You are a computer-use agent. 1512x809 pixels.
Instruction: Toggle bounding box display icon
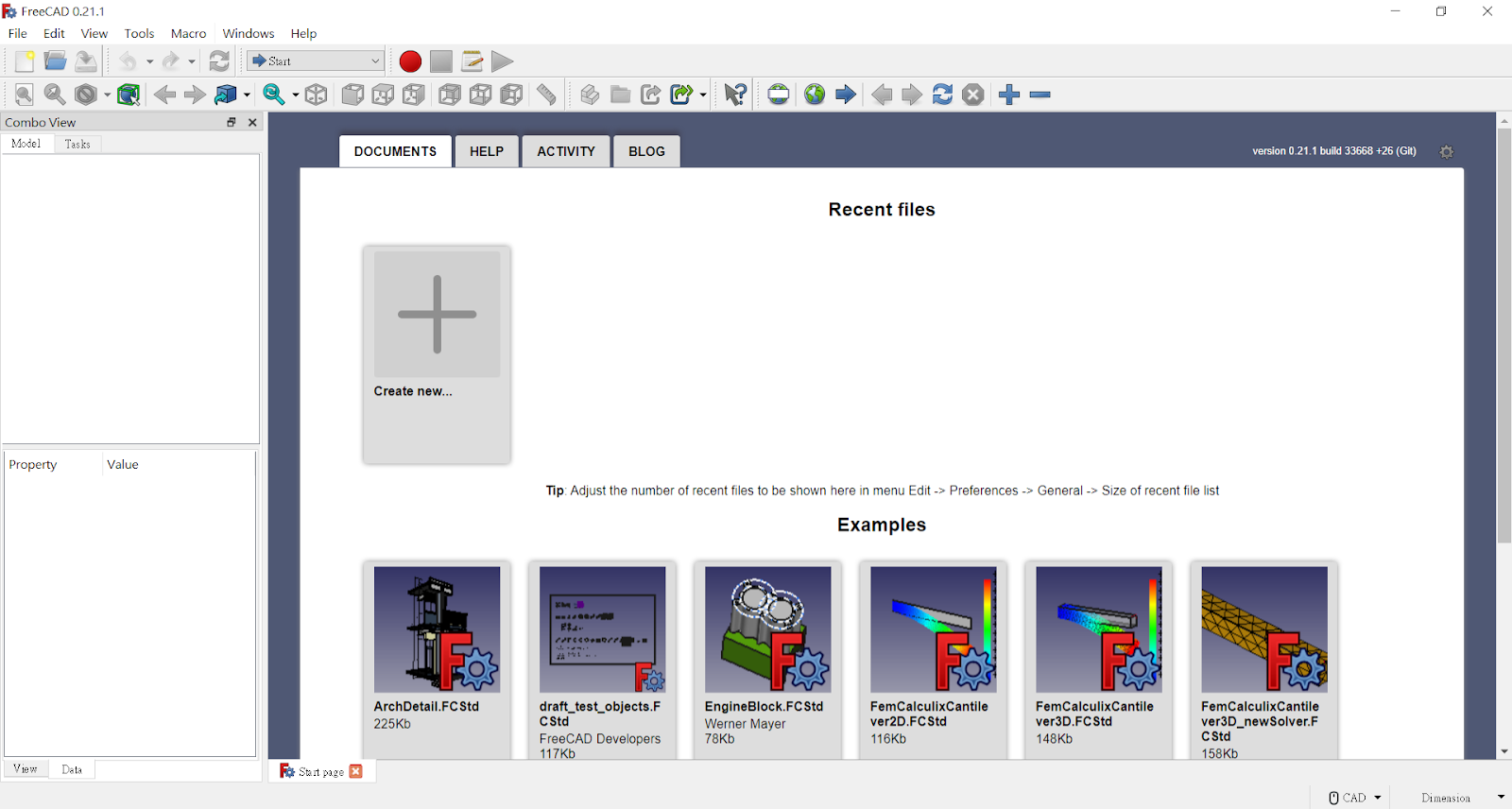coord(129,95)
